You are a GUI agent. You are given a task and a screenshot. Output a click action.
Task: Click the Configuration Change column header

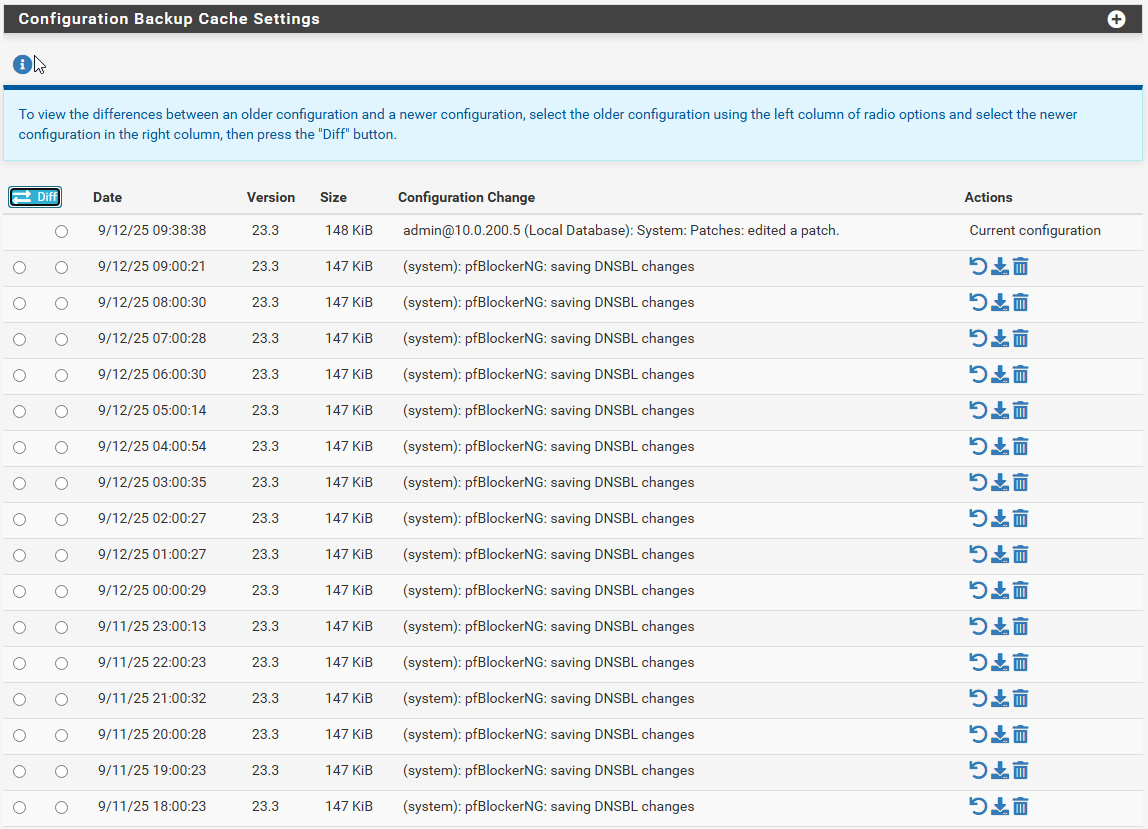(466, 197)
